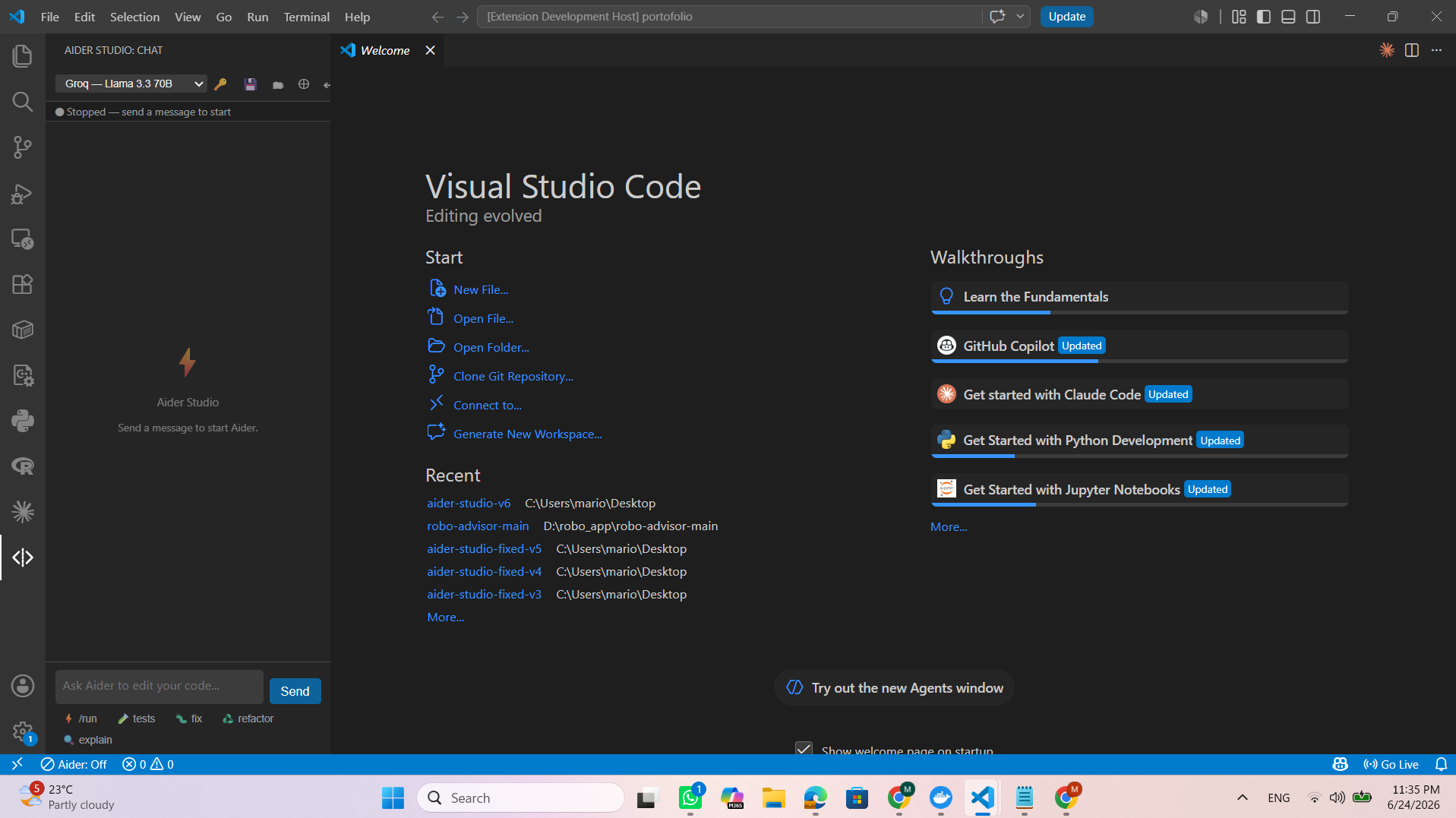Open the Explorer view in the activity bar
The image size is (1456, 818).
(23, 56)
